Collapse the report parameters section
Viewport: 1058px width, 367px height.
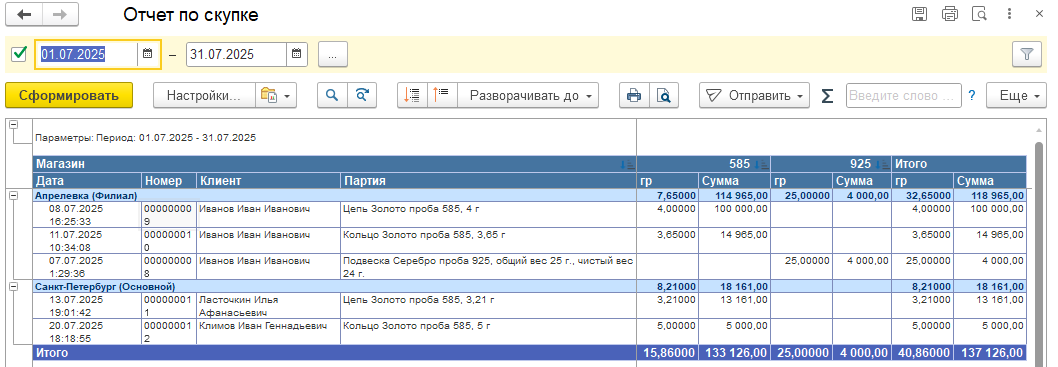coord(13,125)
